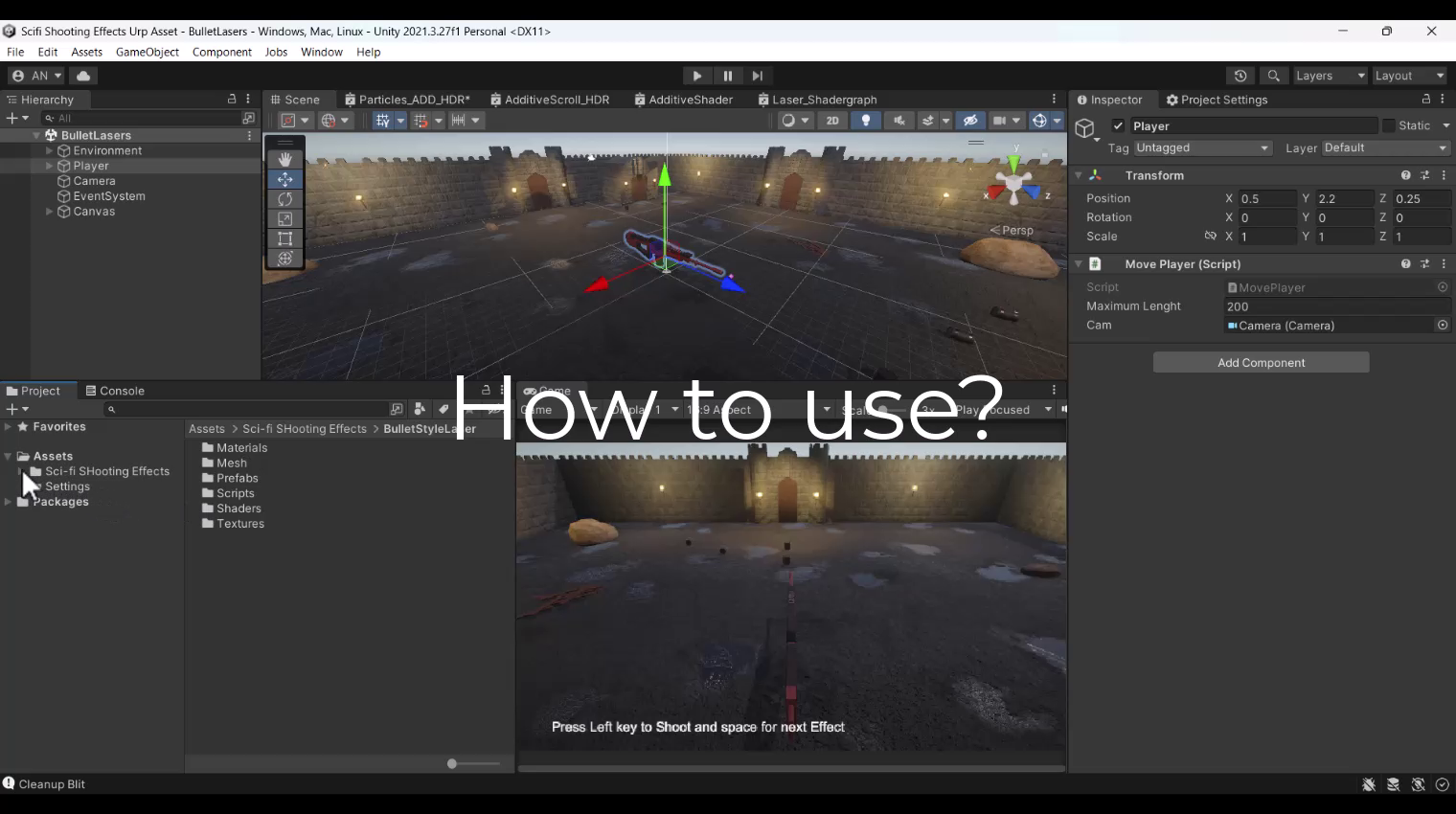Open the Layers dropdown in top toolbar

[1330, 76]
